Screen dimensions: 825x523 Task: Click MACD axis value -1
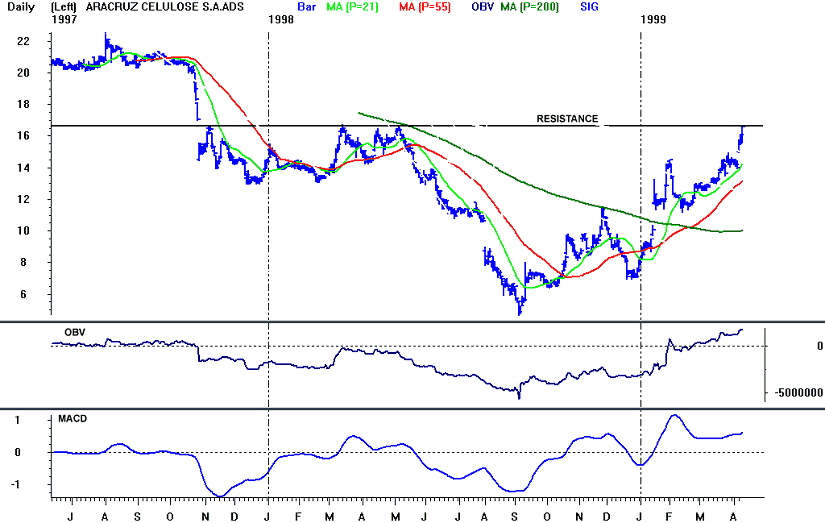(x=16, y=485)
